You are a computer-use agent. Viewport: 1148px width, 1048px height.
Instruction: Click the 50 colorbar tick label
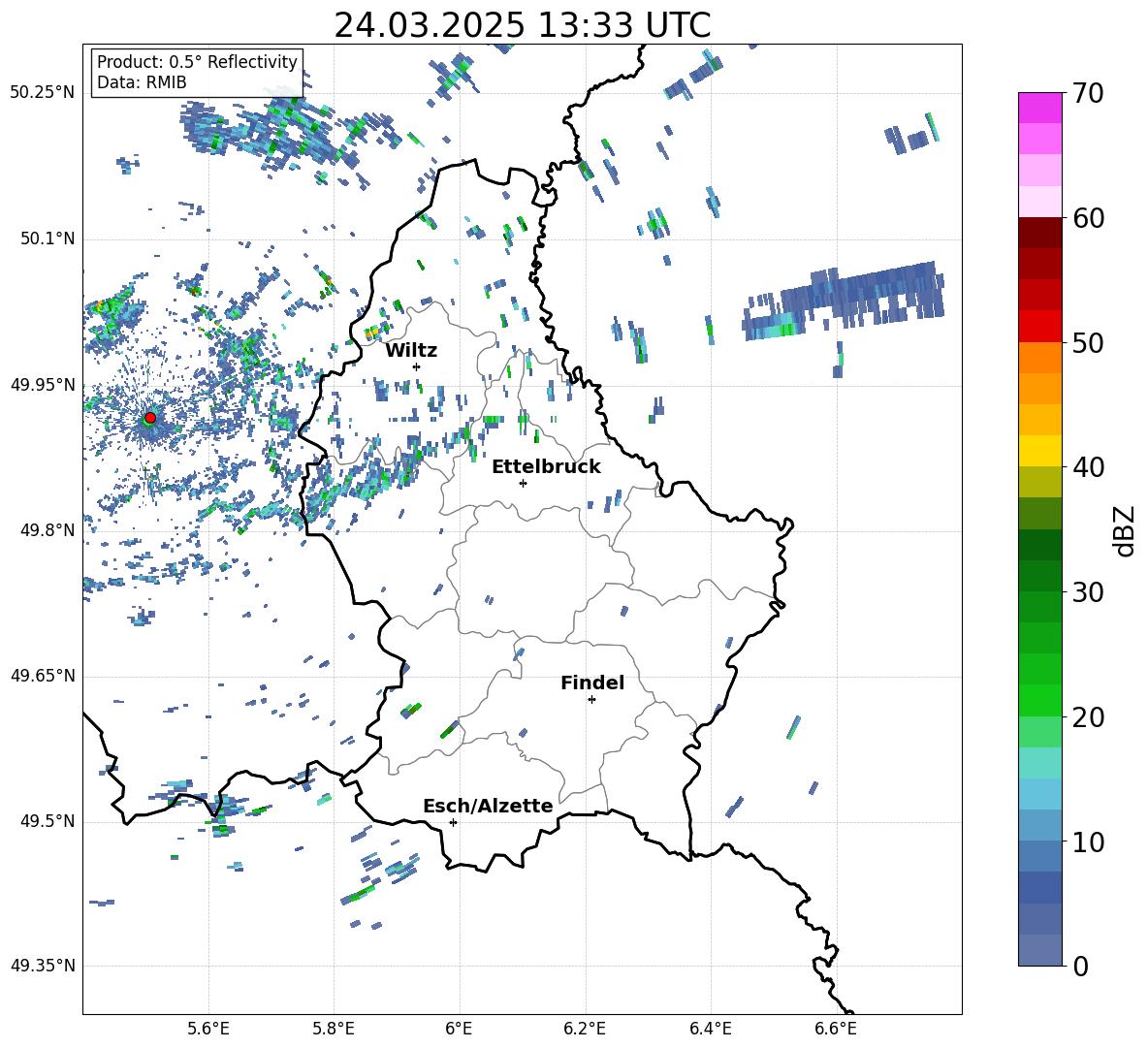(x=1088, y=343)
